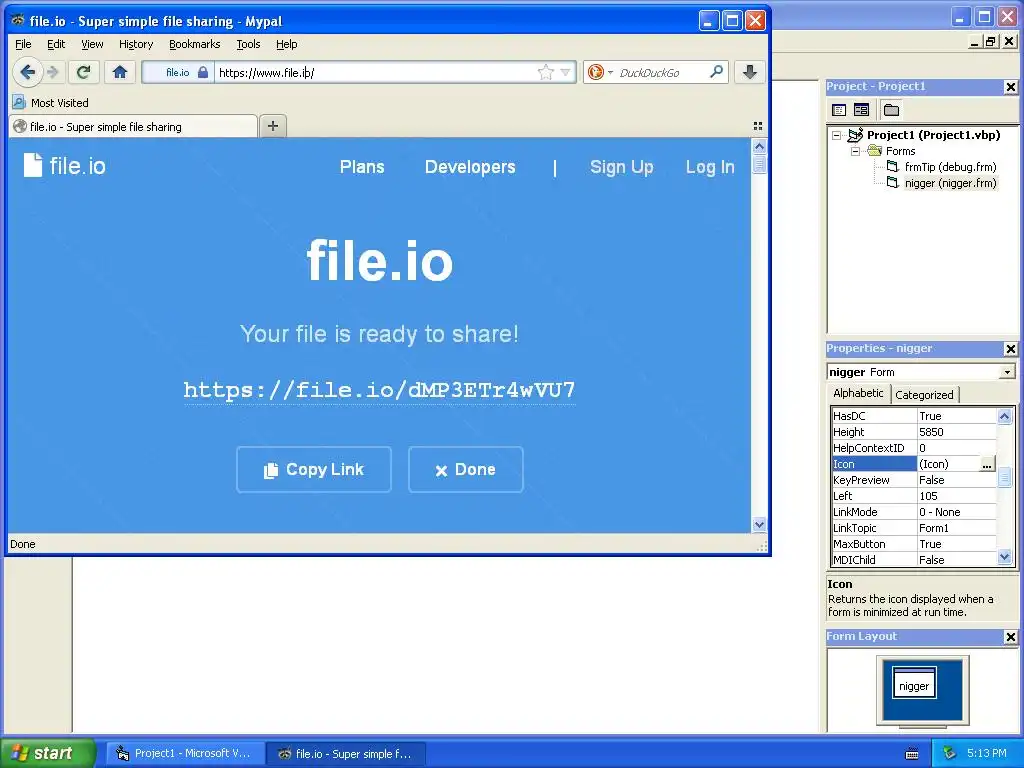The image size is (1024, 768).
Task: Open the Edit menu in Mypal
Action: pos(56,44)
